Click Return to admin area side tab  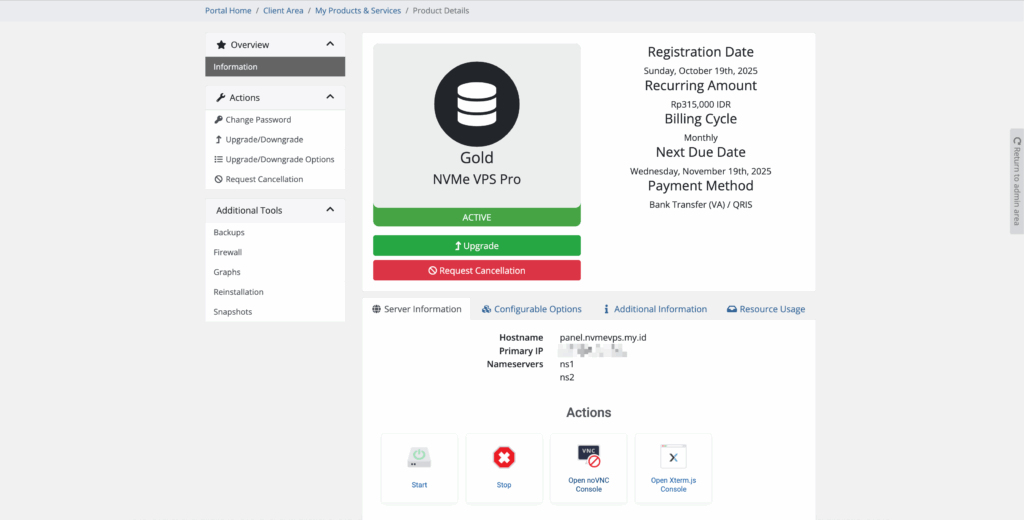pyautogui.click(x=1016, y=181)
